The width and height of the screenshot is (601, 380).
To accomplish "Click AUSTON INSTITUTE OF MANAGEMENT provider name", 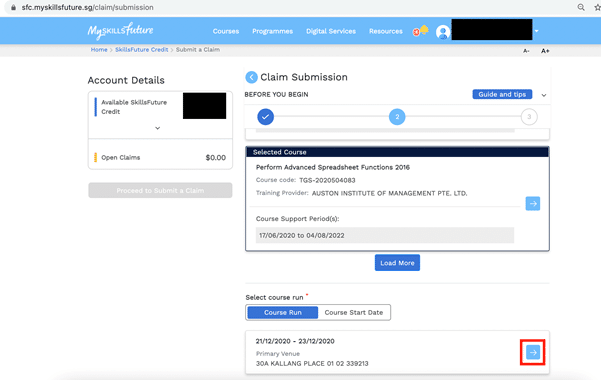I will [x=389, y=193].
